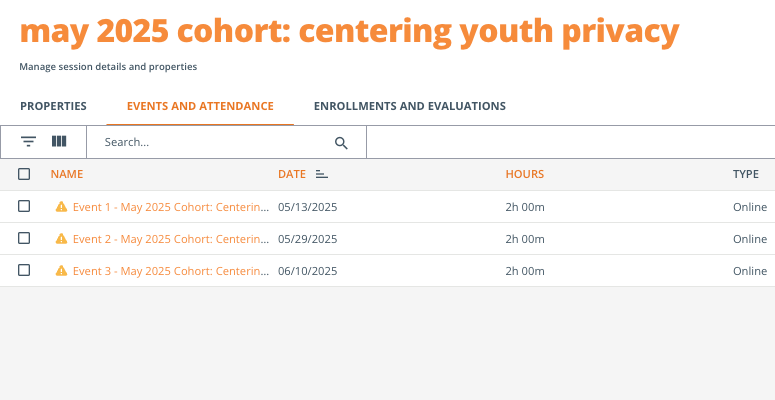Click warning icon beside Event 3
775x400 pixels.
pos(61,270)
